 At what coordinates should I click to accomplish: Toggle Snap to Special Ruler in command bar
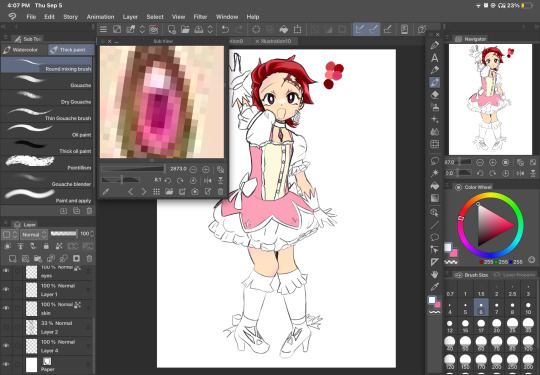tap(373, 30)
